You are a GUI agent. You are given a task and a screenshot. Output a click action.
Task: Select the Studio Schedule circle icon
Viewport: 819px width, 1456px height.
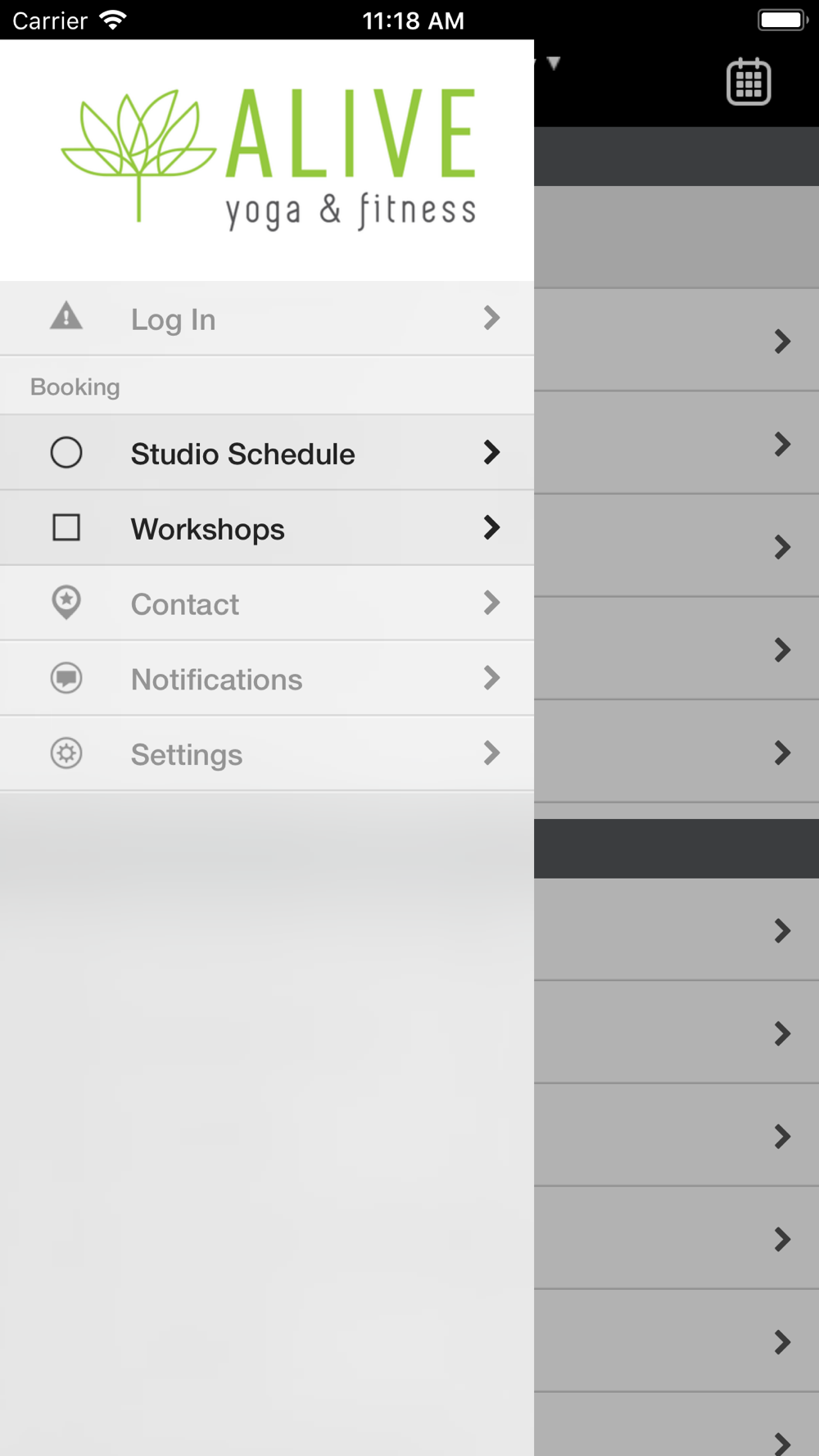click(x=66, y=452)
